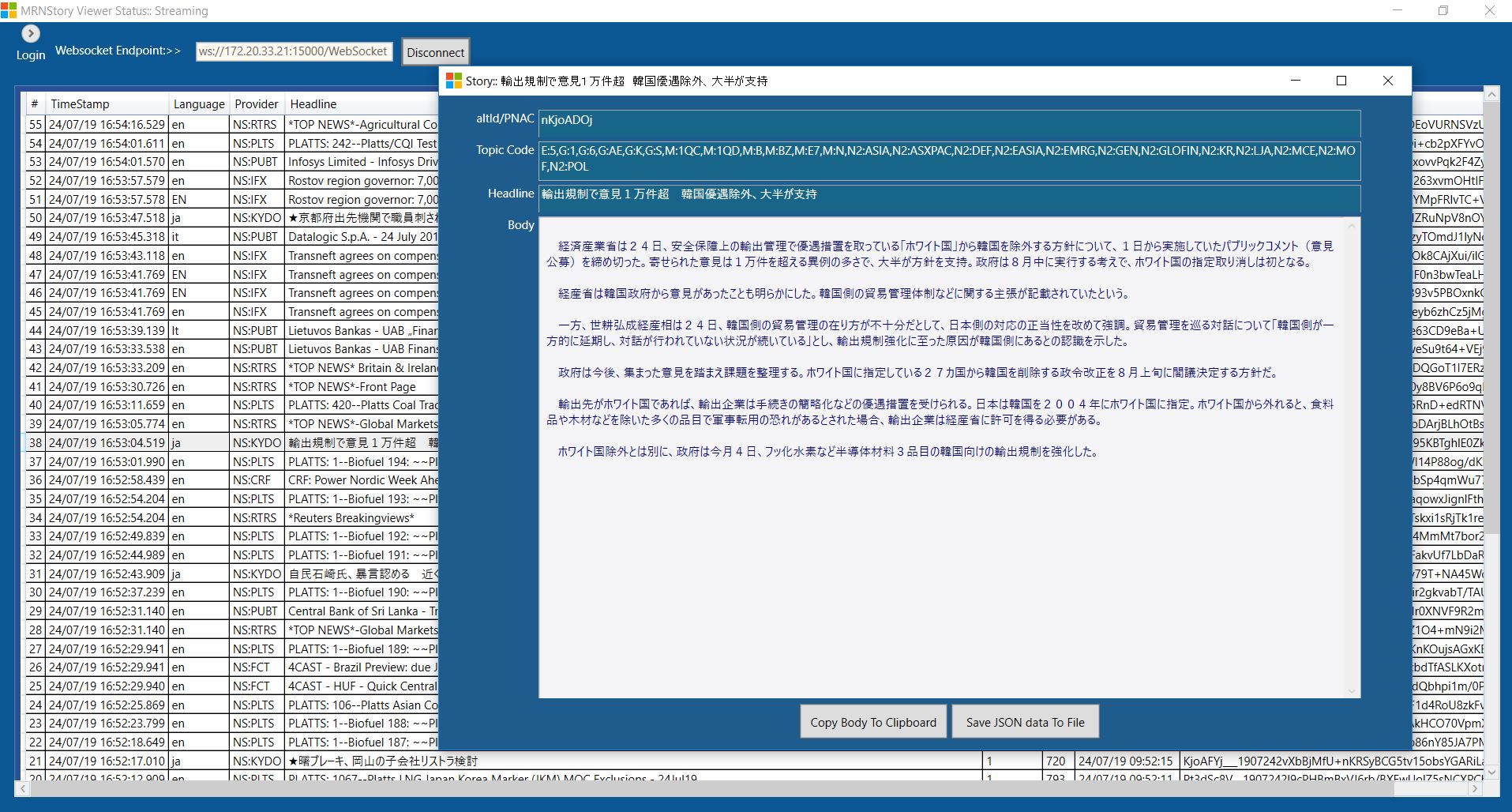Viewport: 1512px width, 812px height.
Task: Select row 26 4CAST Brazil Preview headline
Action: point(362,667)
